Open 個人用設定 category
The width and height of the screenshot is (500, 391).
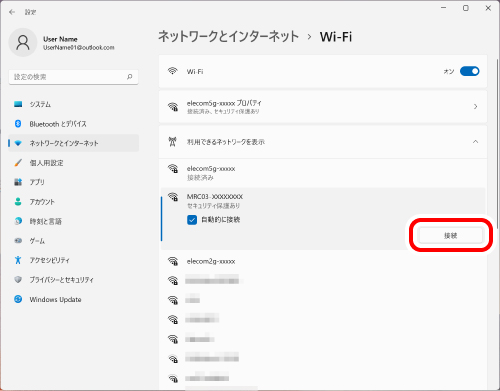(73, 163)
